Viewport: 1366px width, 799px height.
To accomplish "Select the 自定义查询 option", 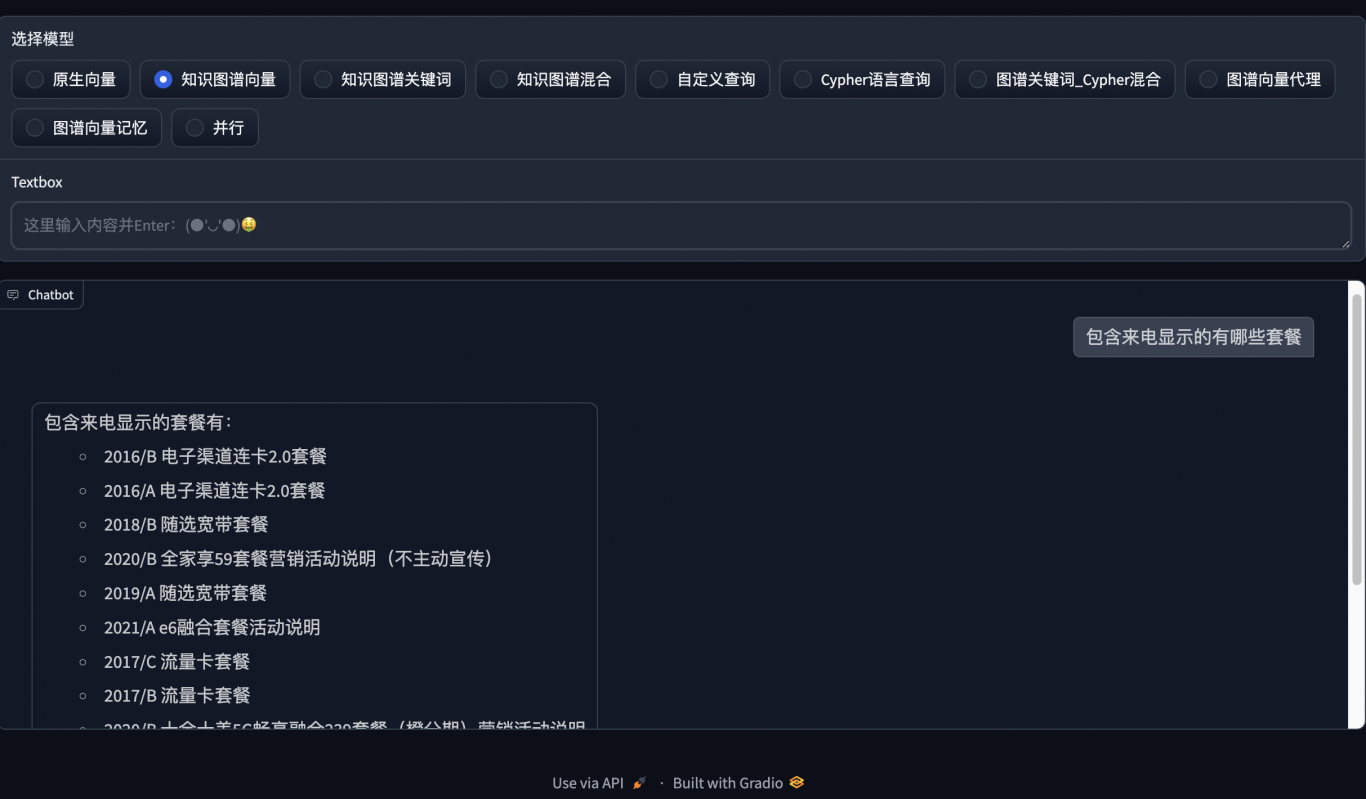I will (702, 79).
